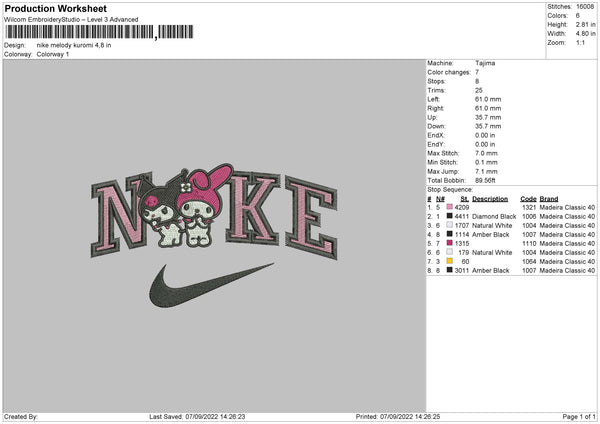This screenshot has width=600, height=424.
Task: Click the Min Stitch value '0.1 mm'
Action: coord(486,162)
